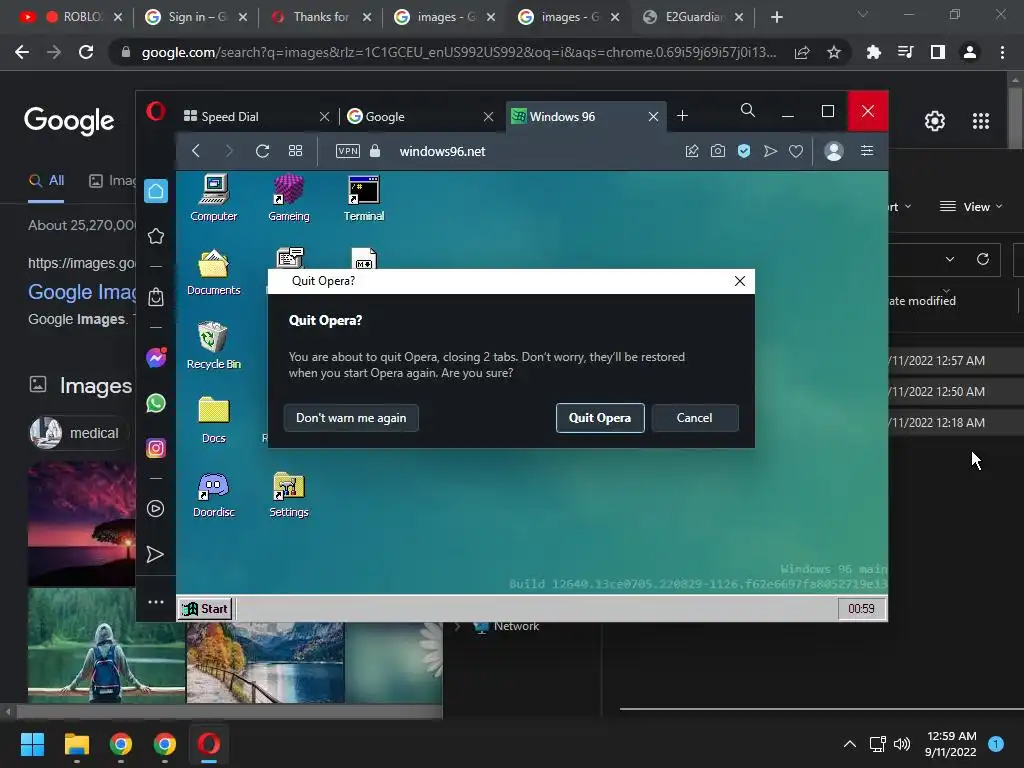Click Opera's search tabs magnifier icon
This screenshot has width=1024, height=768.
(748, 110)
